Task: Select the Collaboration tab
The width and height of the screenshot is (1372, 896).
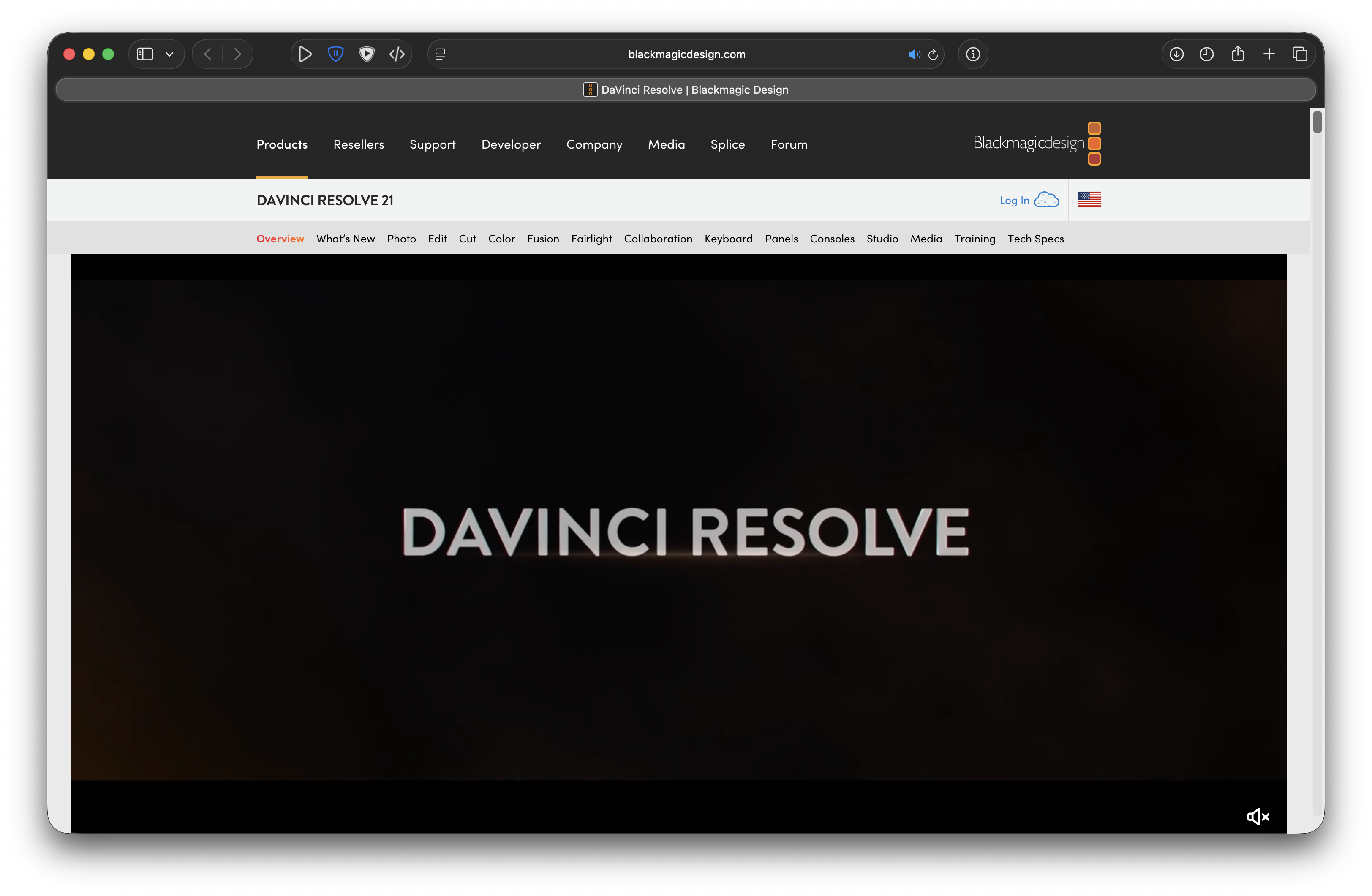Action: [658, 239]
